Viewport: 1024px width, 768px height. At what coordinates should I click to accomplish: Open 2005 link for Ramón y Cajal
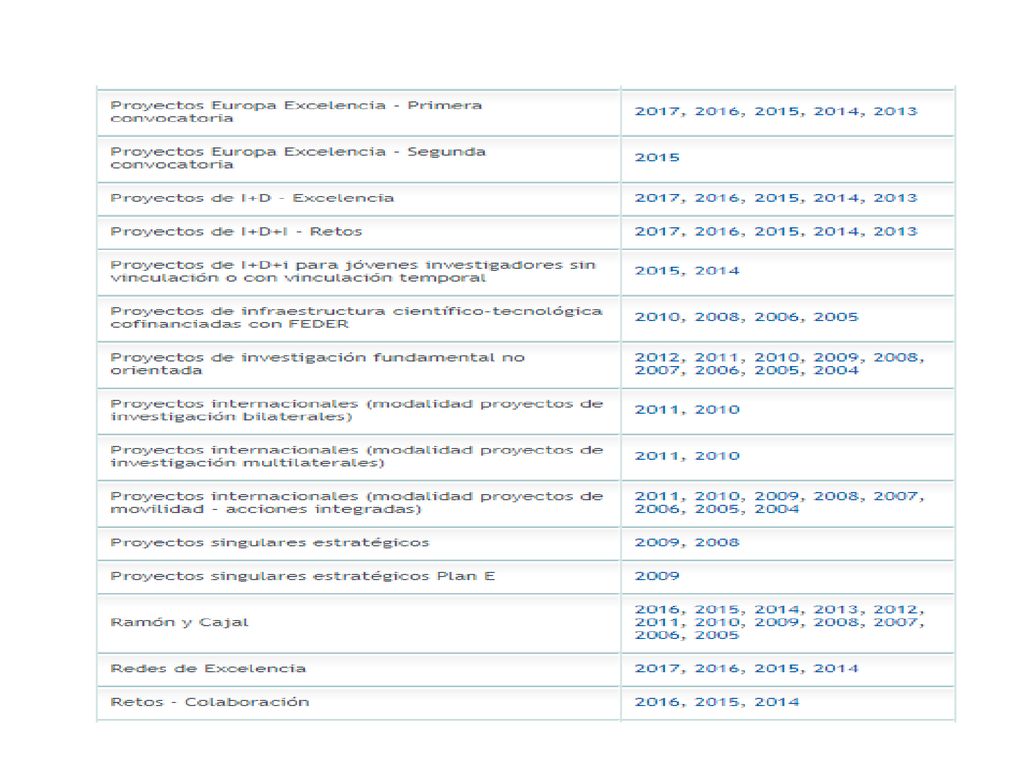[x=717, y=635]
